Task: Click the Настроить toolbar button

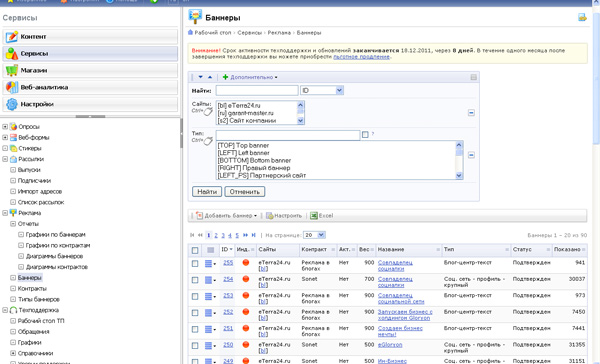Action: coord(284,215)
